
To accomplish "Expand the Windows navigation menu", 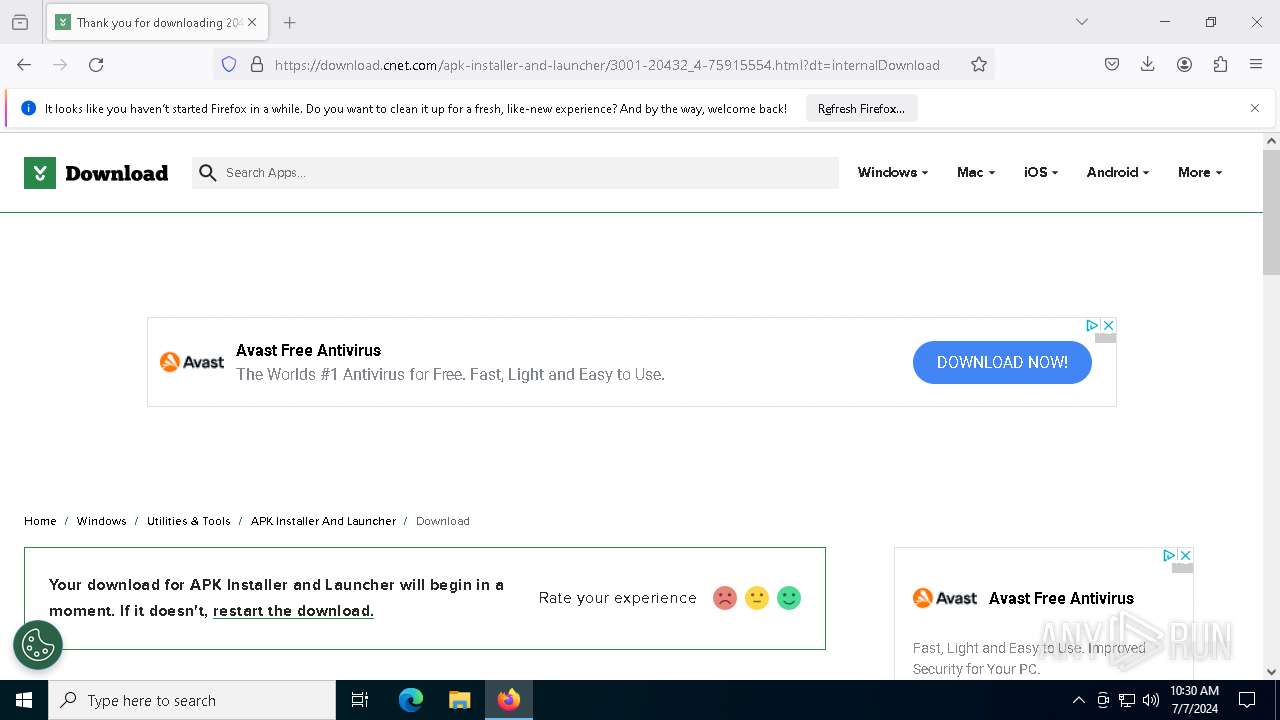I will [x=892, y=172].
